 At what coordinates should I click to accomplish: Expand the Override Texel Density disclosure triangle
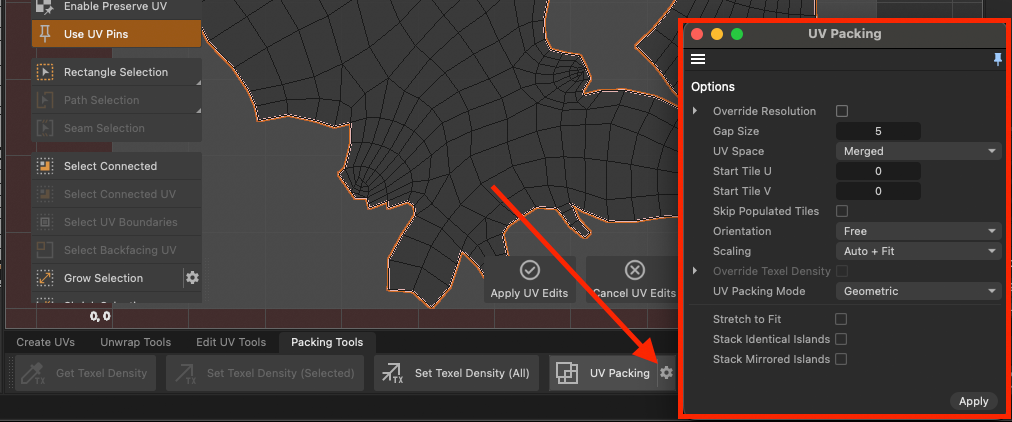click(x=695, y=271)
